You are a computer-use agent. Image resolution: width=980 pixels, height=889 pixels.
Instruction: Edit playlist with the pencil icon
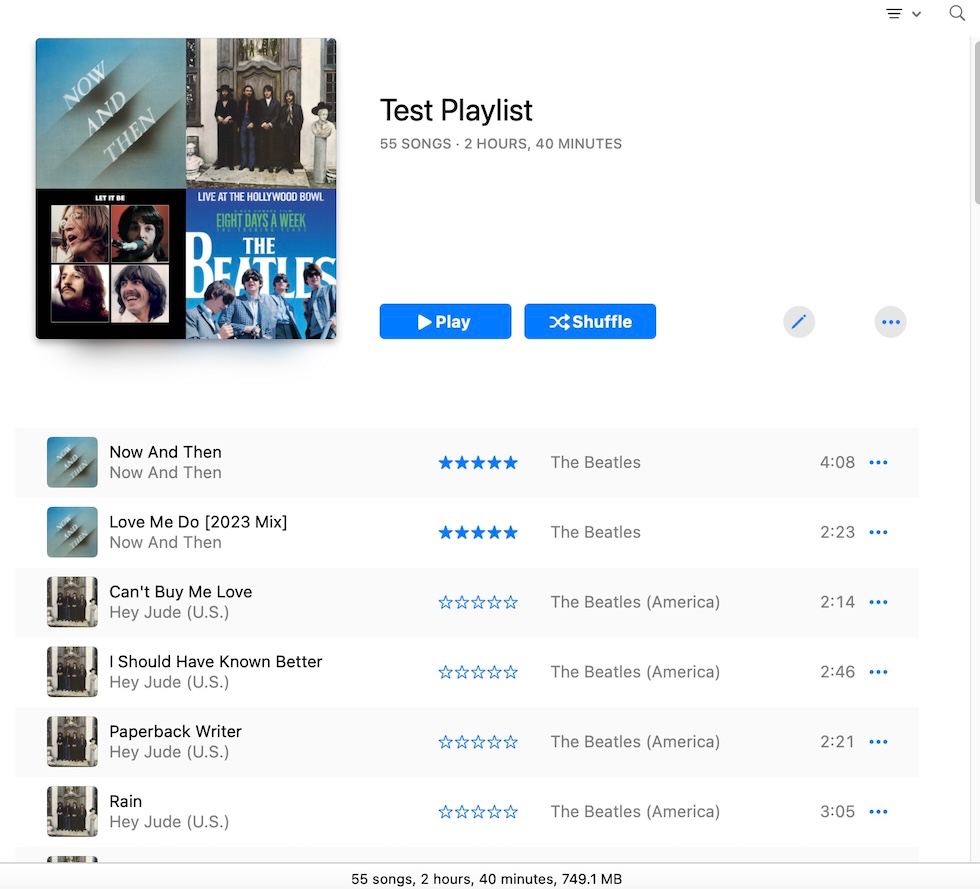[799, 322]
